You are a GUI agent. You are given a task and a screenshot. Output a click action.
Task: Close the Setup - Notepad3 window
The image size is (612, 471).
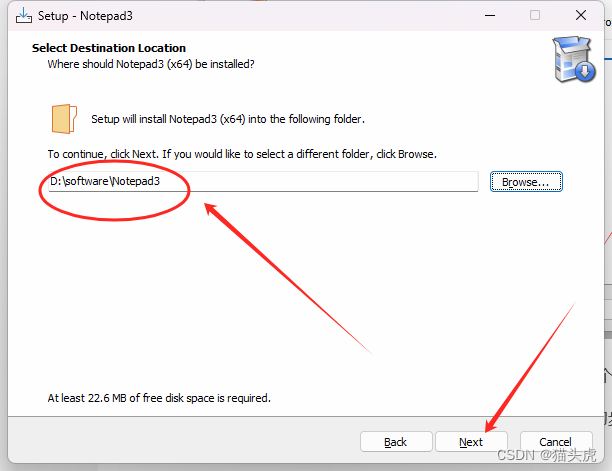point(581,16)
